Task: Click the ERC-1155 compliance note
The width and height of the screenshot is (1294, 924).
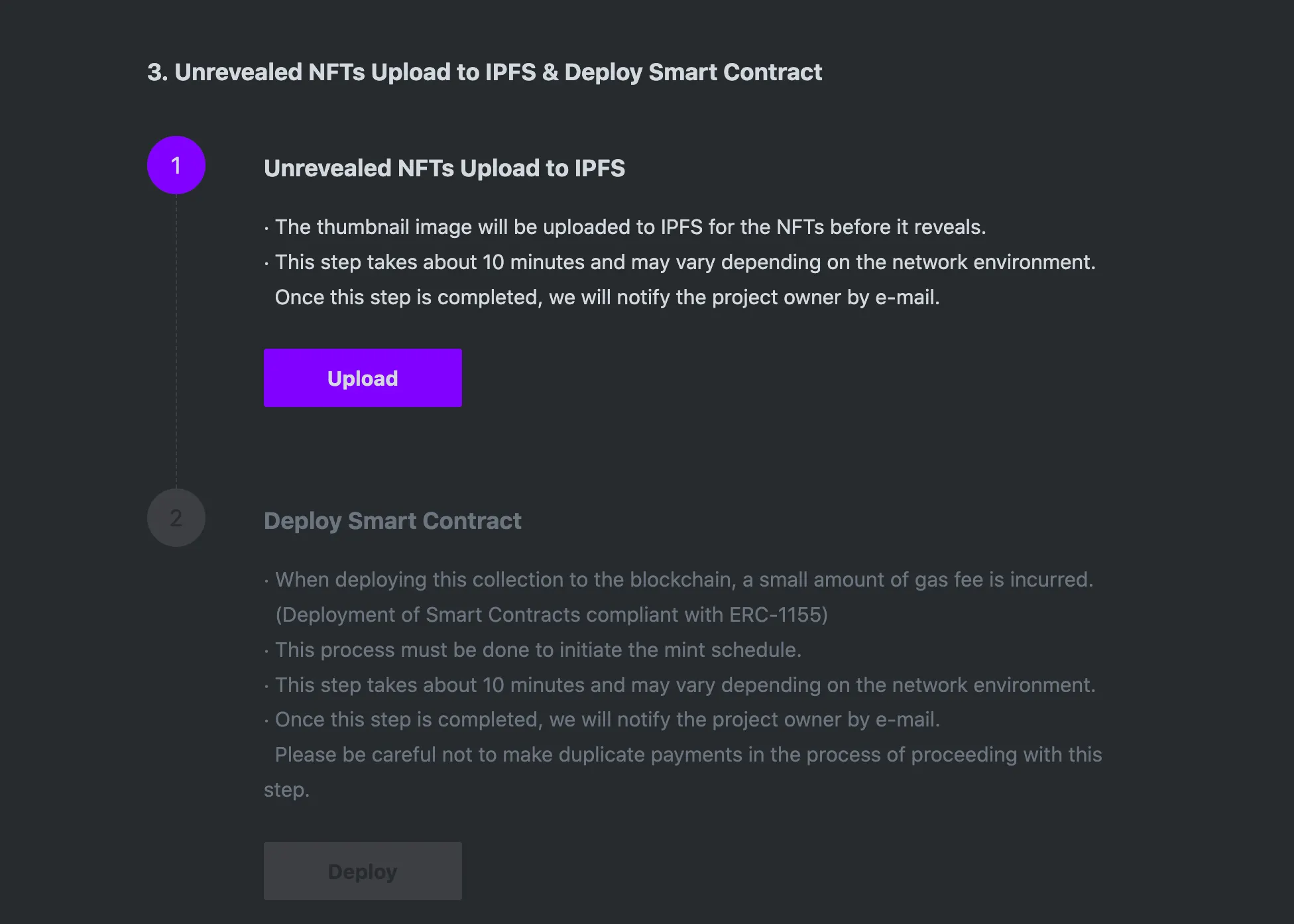Action: click(x=552, y=615)
